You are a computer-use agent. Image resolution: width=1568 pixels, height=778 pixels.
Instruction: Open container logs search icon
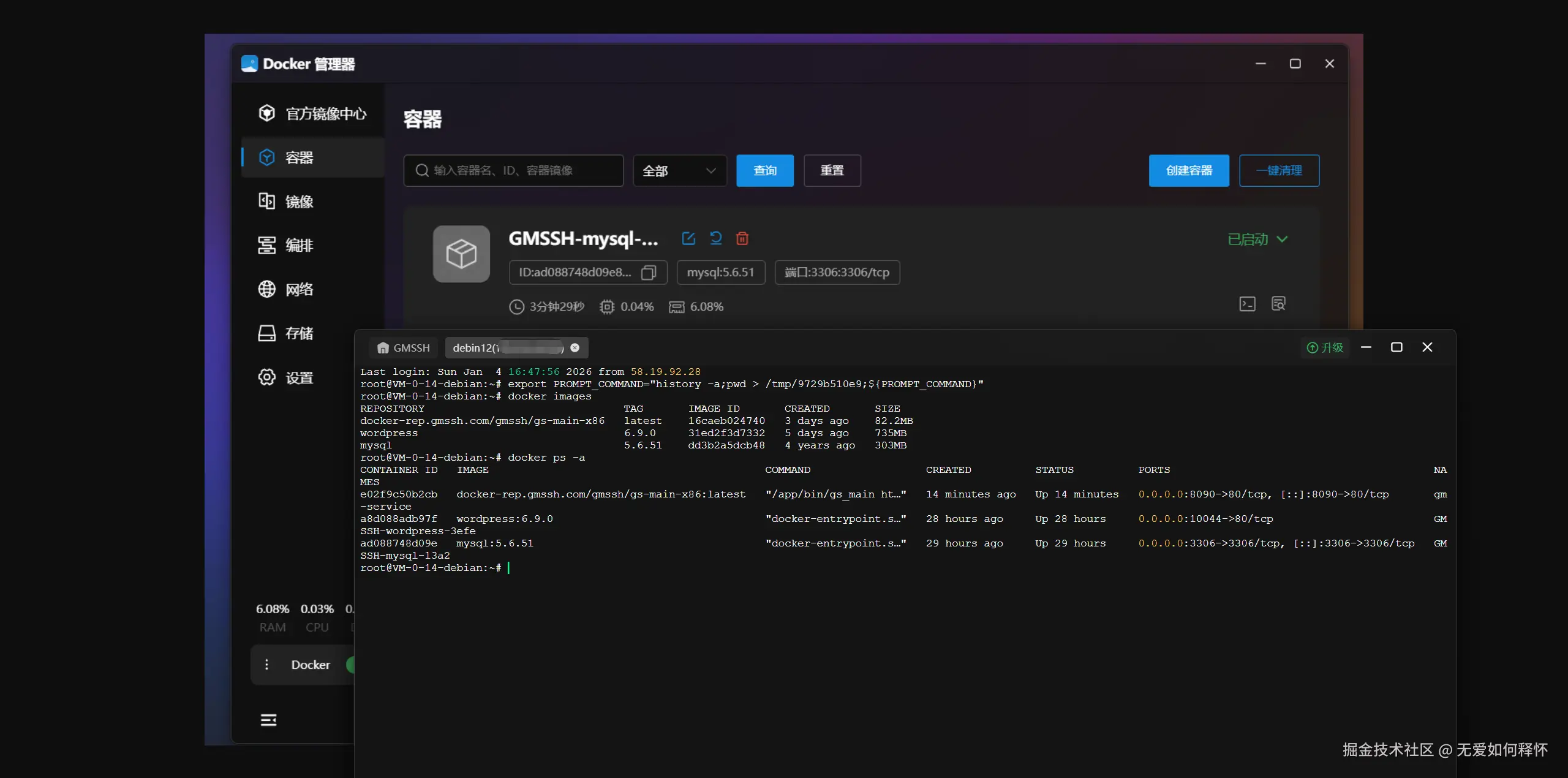coord(1278,304)
